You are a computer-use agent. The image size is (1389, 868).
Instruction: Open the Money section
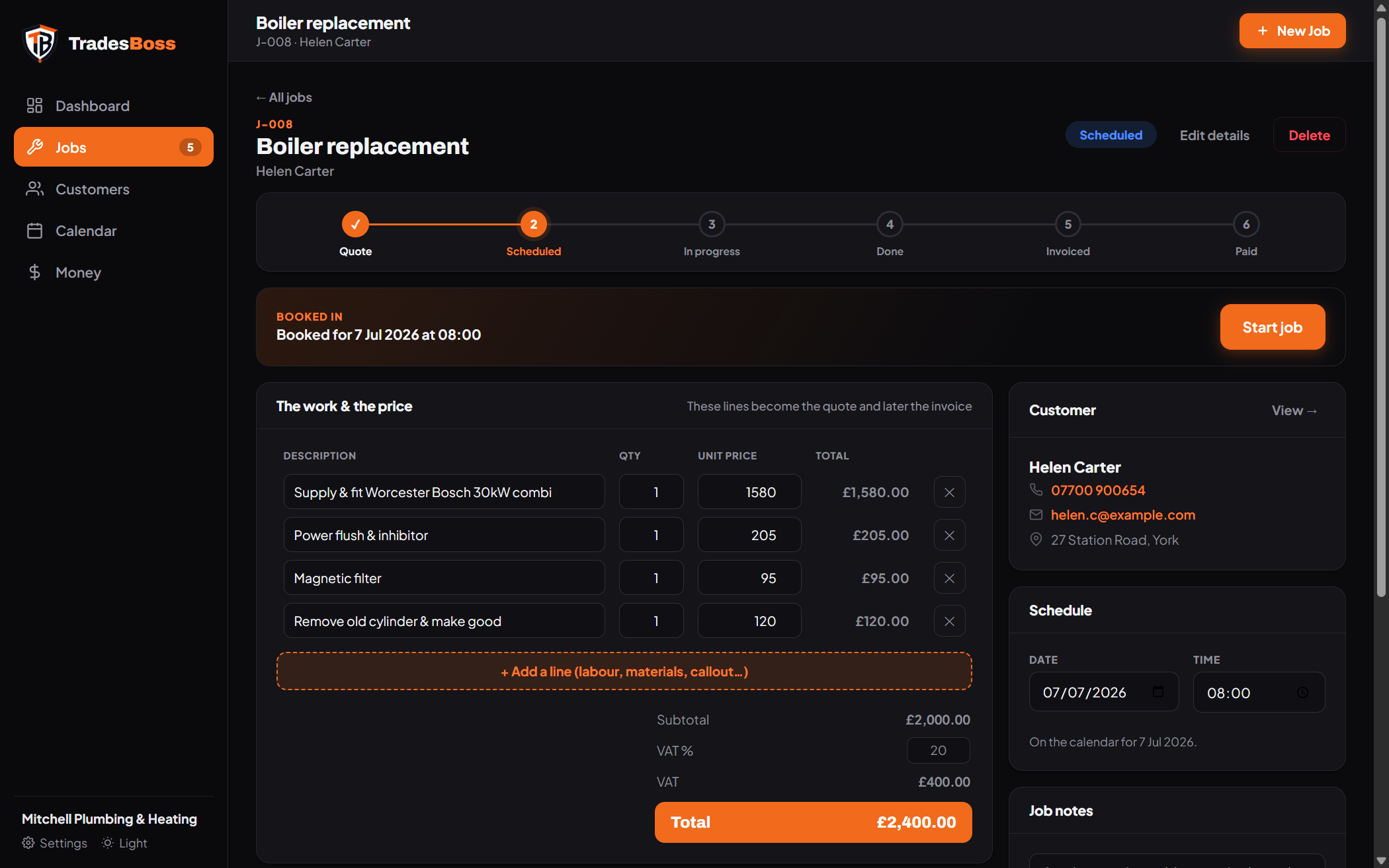coord(114,272)
